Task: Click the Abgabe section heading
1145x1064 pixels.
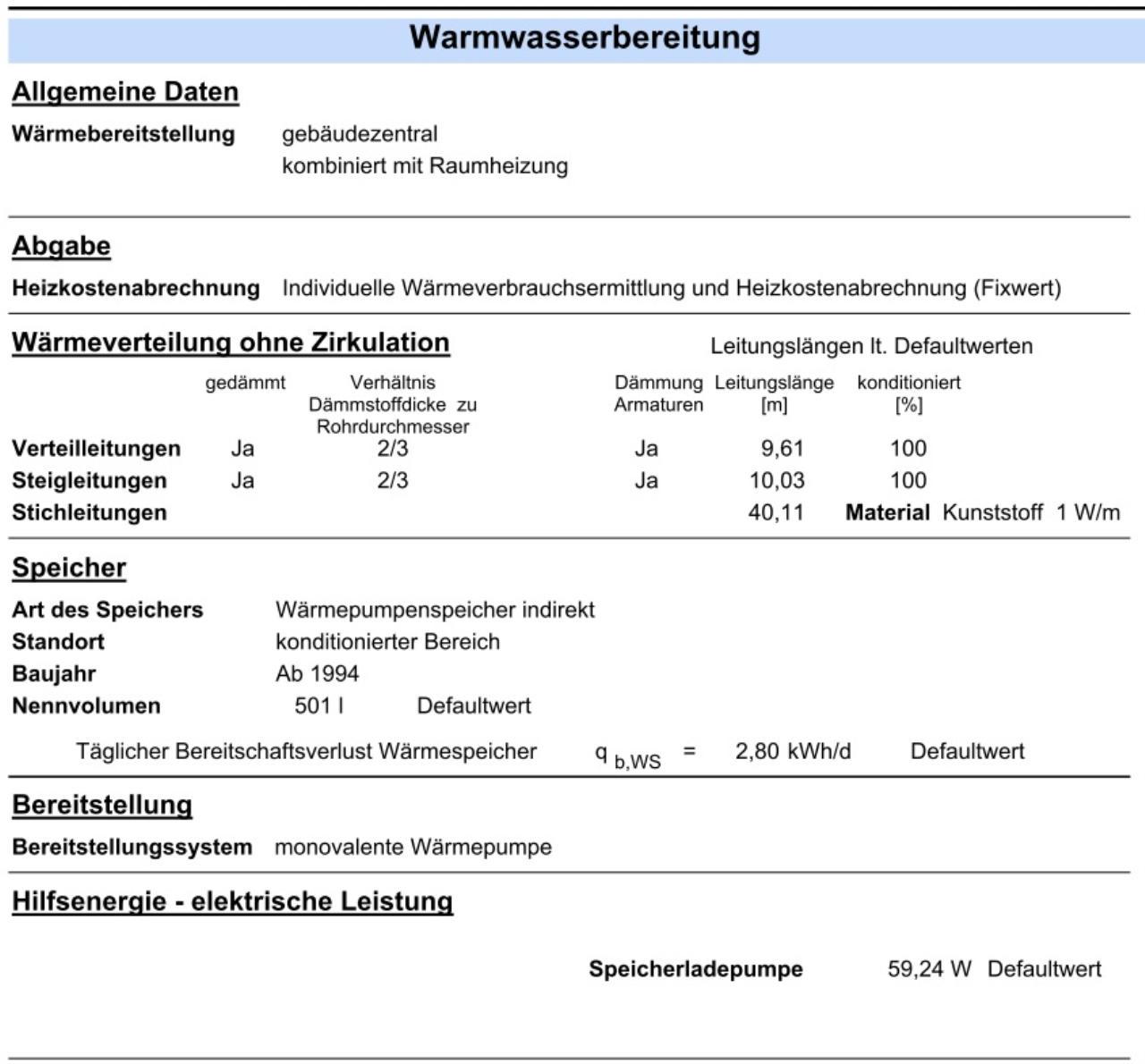Action: click(x=61, y=246)
